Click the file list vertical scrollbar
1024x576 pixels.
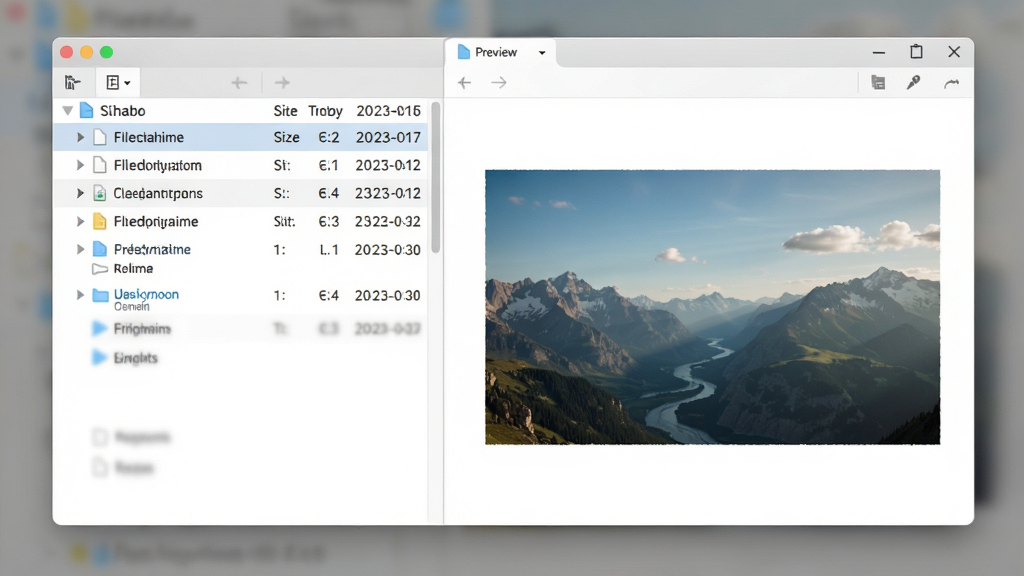pyautogui.click(x=436, y=178)
